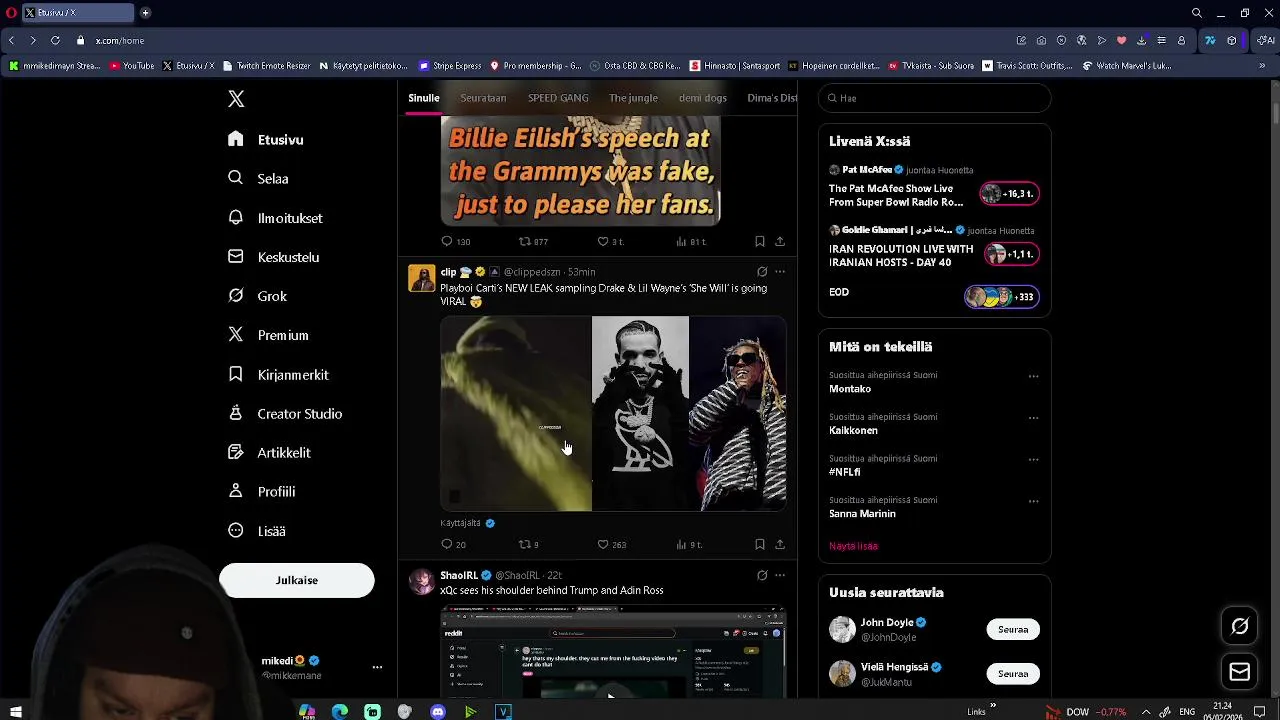Screen dimensions: 1280x720
Task: Repost clip's Playboi Carti post
Action: [x=524, y=544]
